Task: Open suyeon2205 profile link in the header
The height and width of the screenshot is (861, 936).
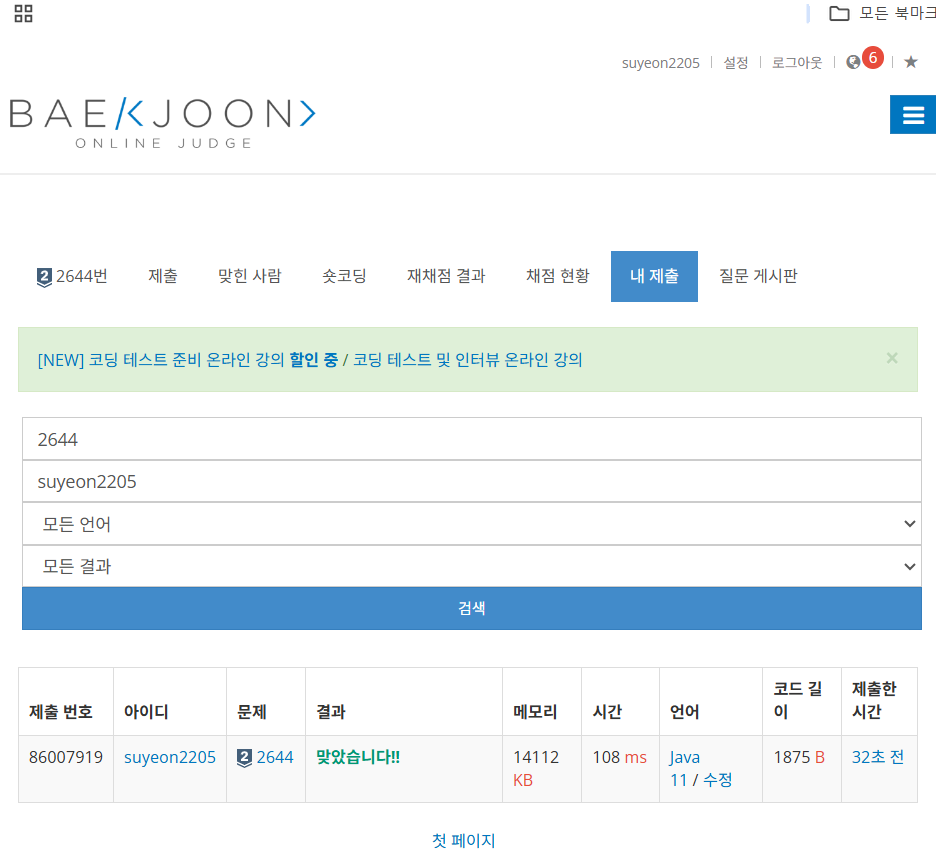Action: (660, 63)
